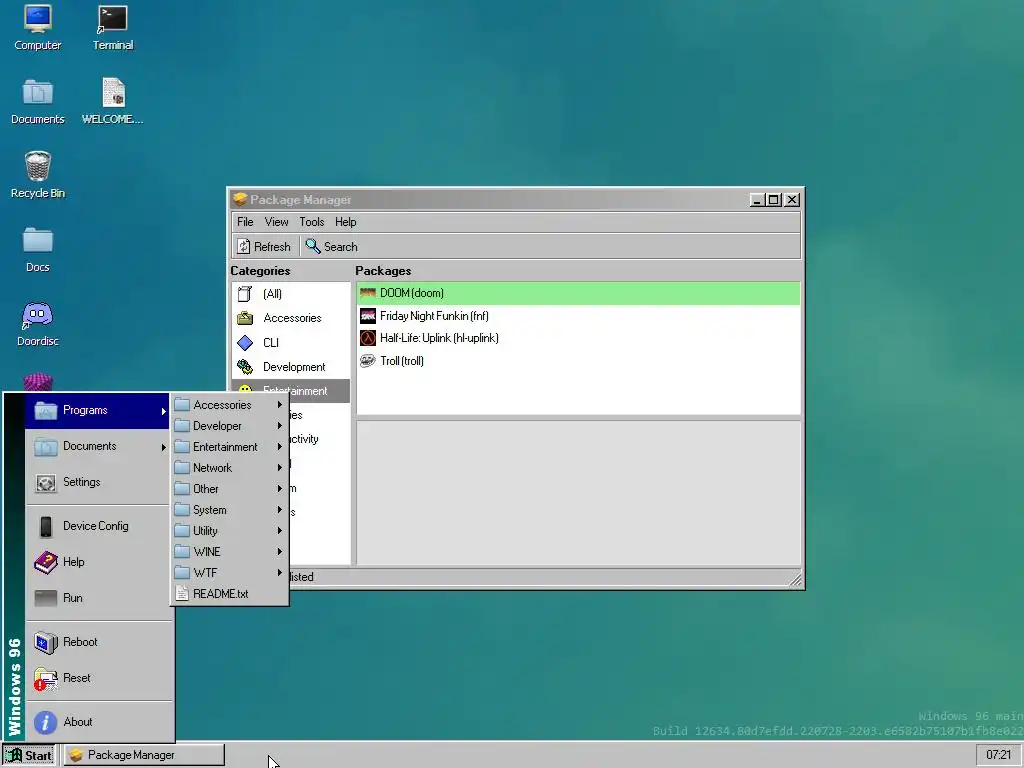Click the Search magnifier icon
Screen dimensions: 1024x768
313,246
